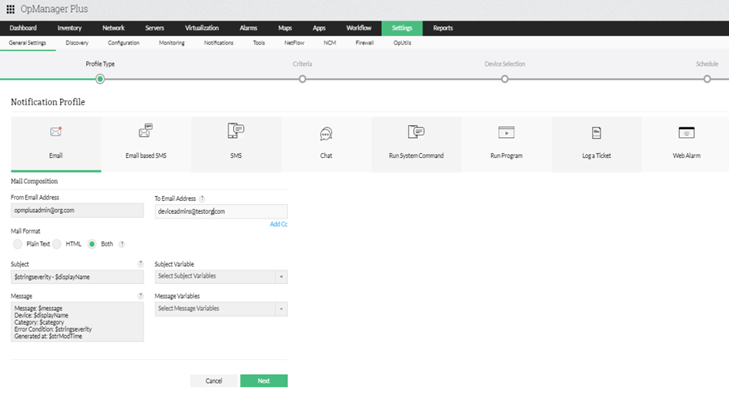Select the HTML mail format
Screen dimensions: 729x406
(57, 244)
